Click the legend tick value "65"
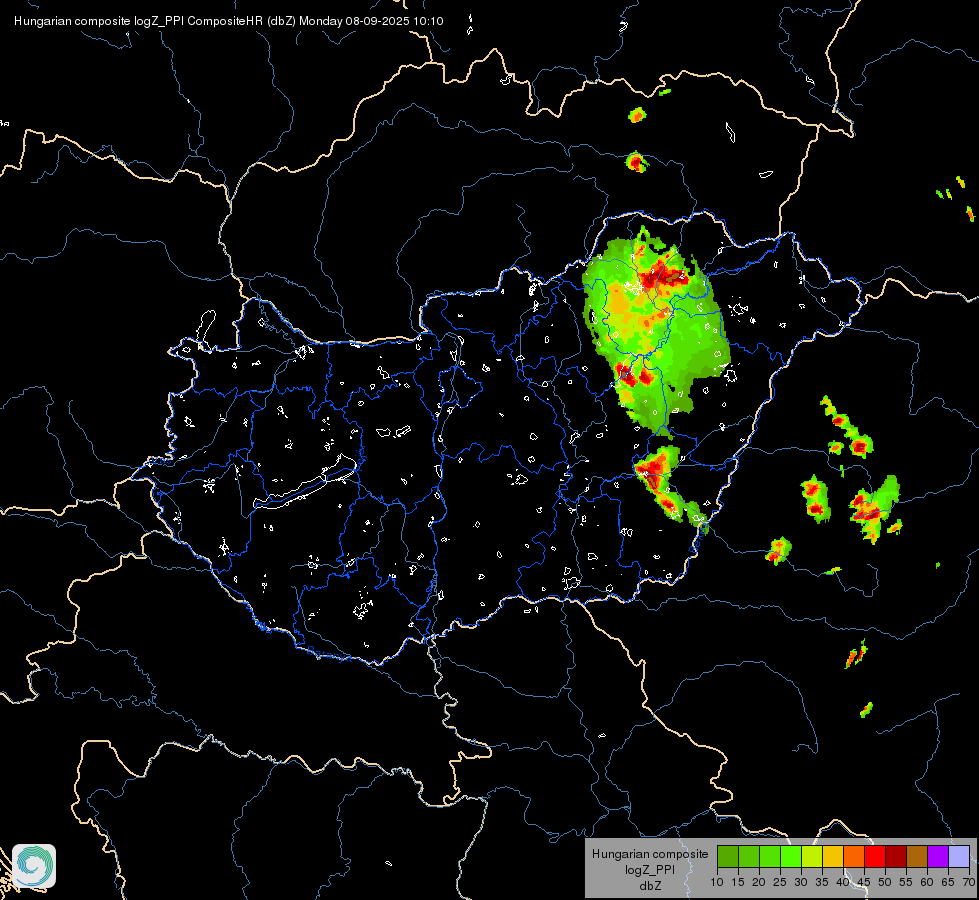This screenshot has height=900, width=979. tap(948, 883)
